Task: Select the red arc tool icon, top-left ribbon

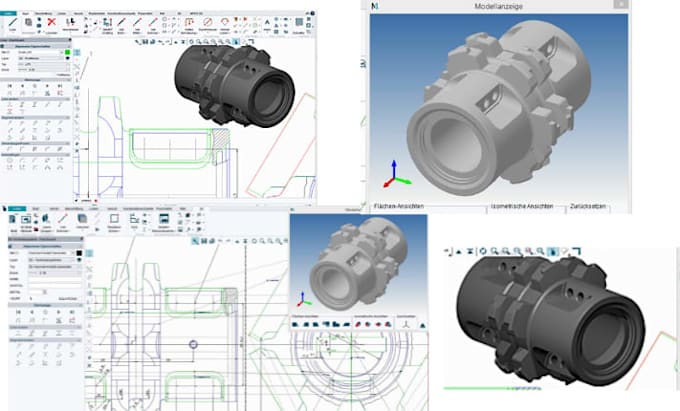Action: click(224, 22)
